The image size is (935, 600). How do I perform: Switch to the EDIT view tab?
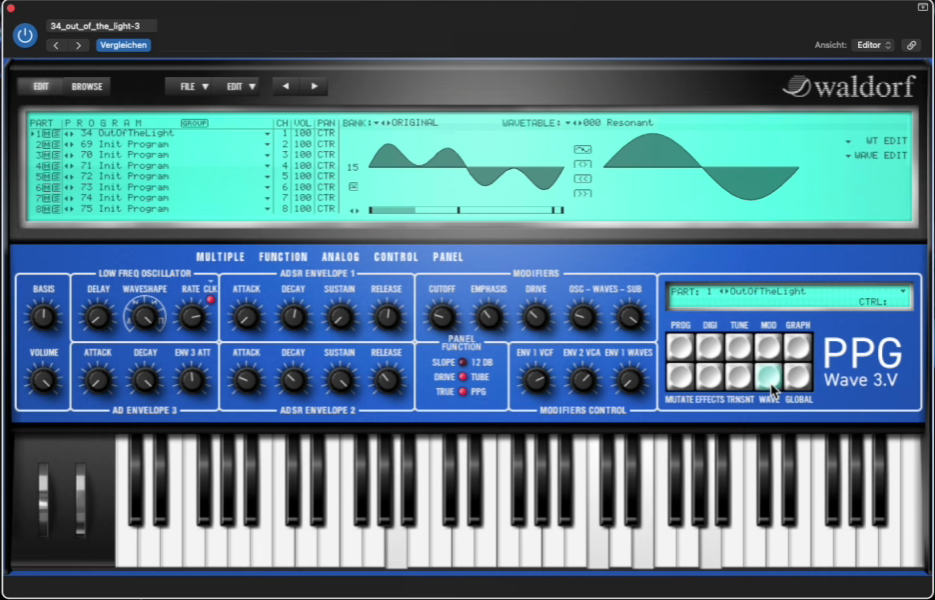[x=41, y=86]
